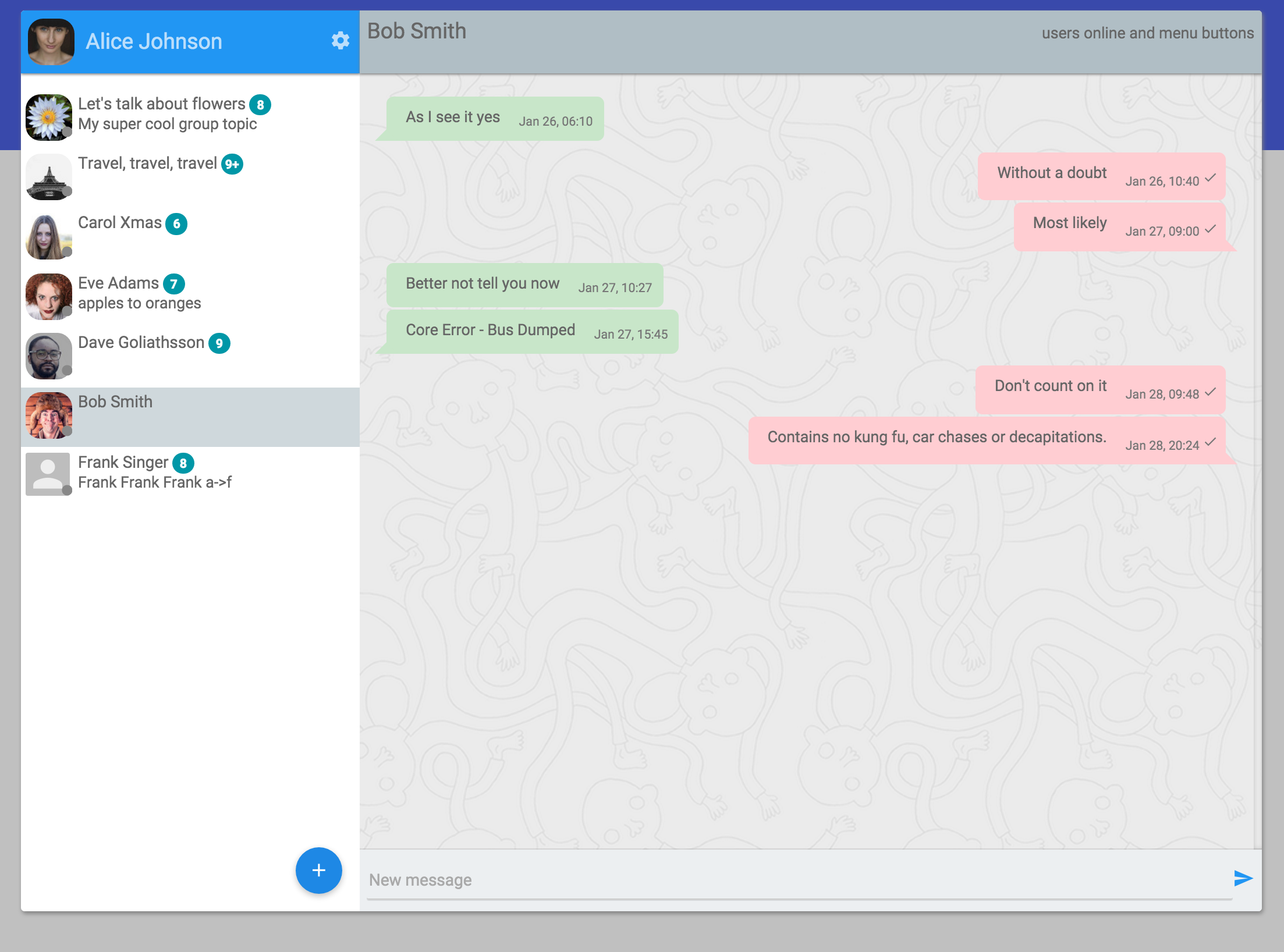This screenshot has height=952, width=1284.
Task: Click 'Core Error - Bus Dumped' message
Action: [x=533, y=332]
